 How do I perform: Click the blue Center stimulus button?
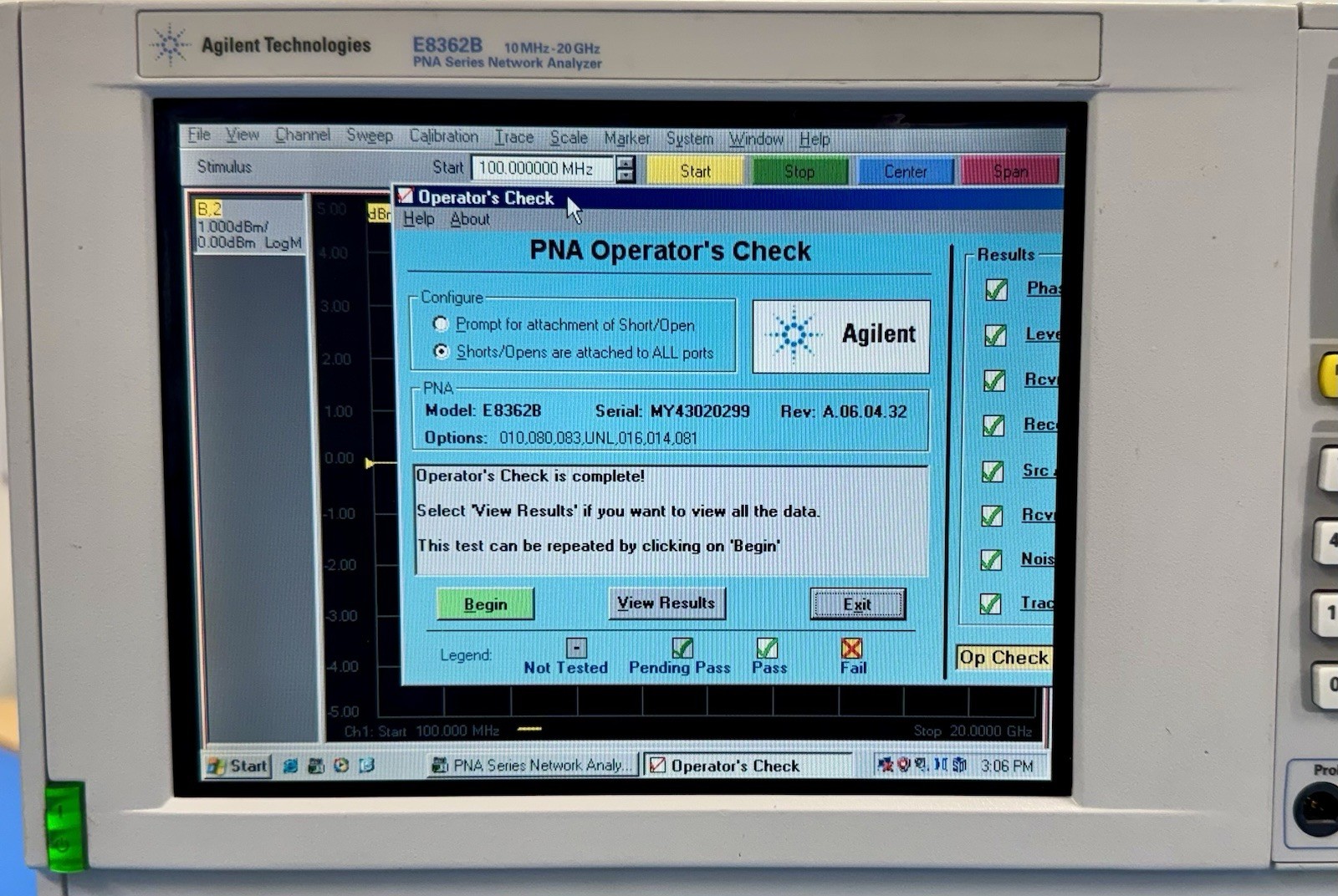[x=906, y=171]
